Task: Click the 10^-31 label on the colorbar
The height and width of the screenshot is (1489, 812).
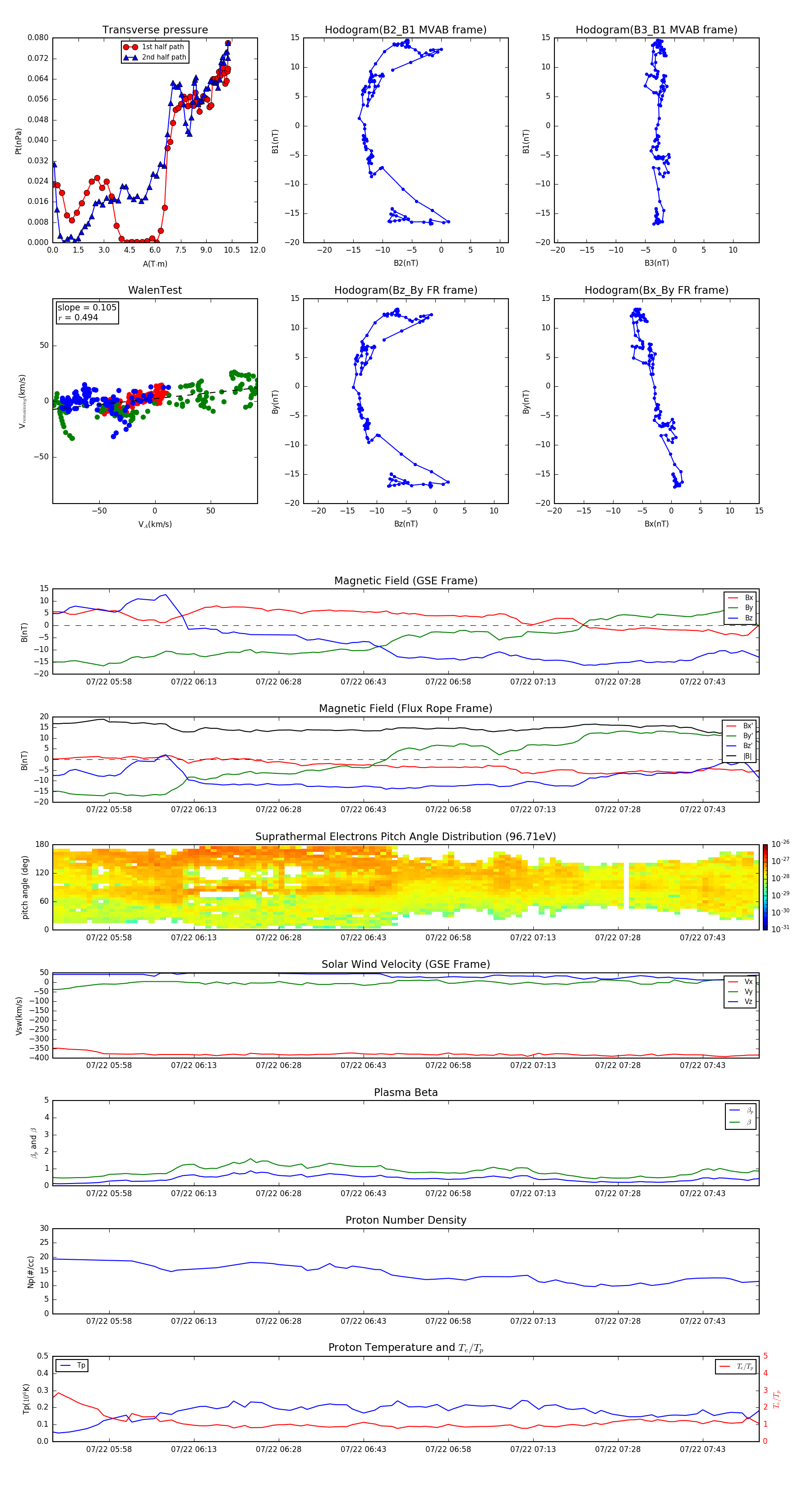Action: click(x=780, y=929)
